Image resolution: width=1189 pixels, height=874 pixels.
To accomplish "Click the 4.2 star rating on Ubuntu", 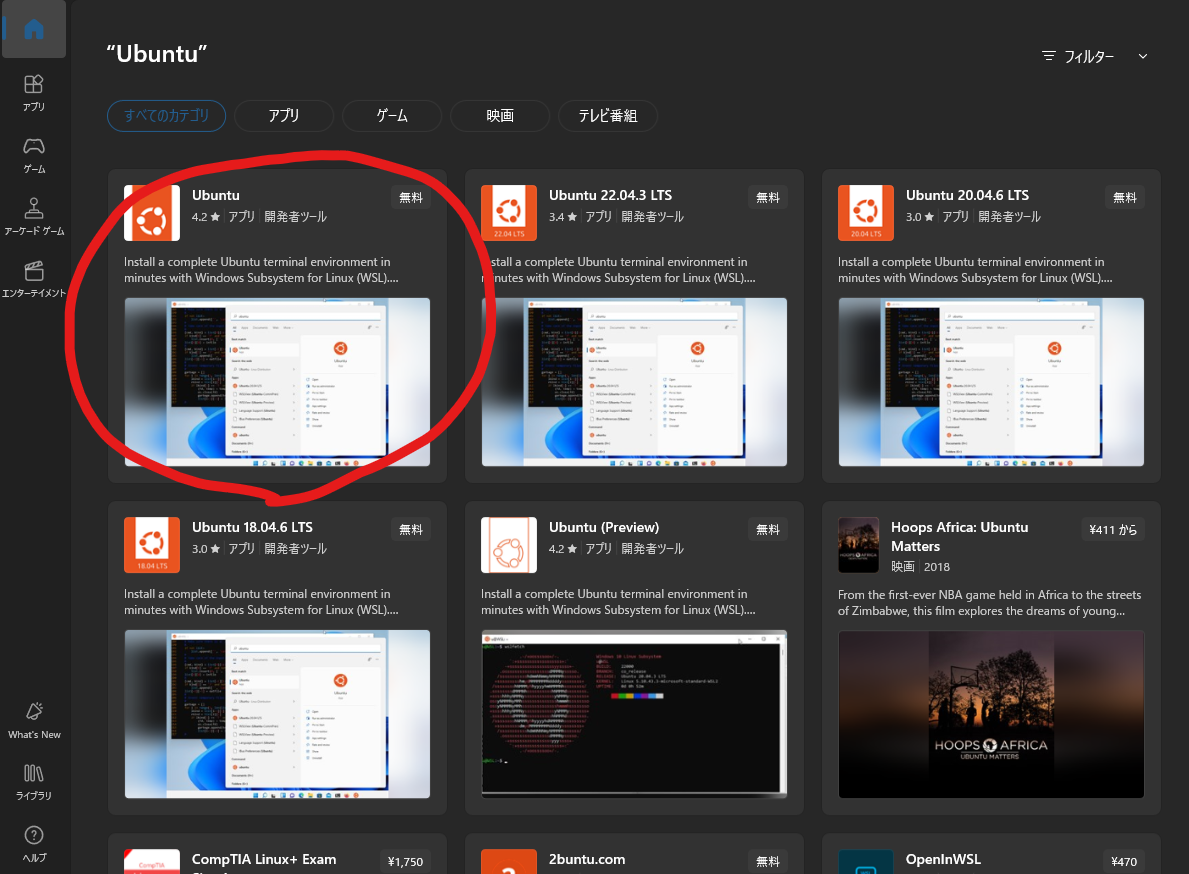I will tap(205, 217).
